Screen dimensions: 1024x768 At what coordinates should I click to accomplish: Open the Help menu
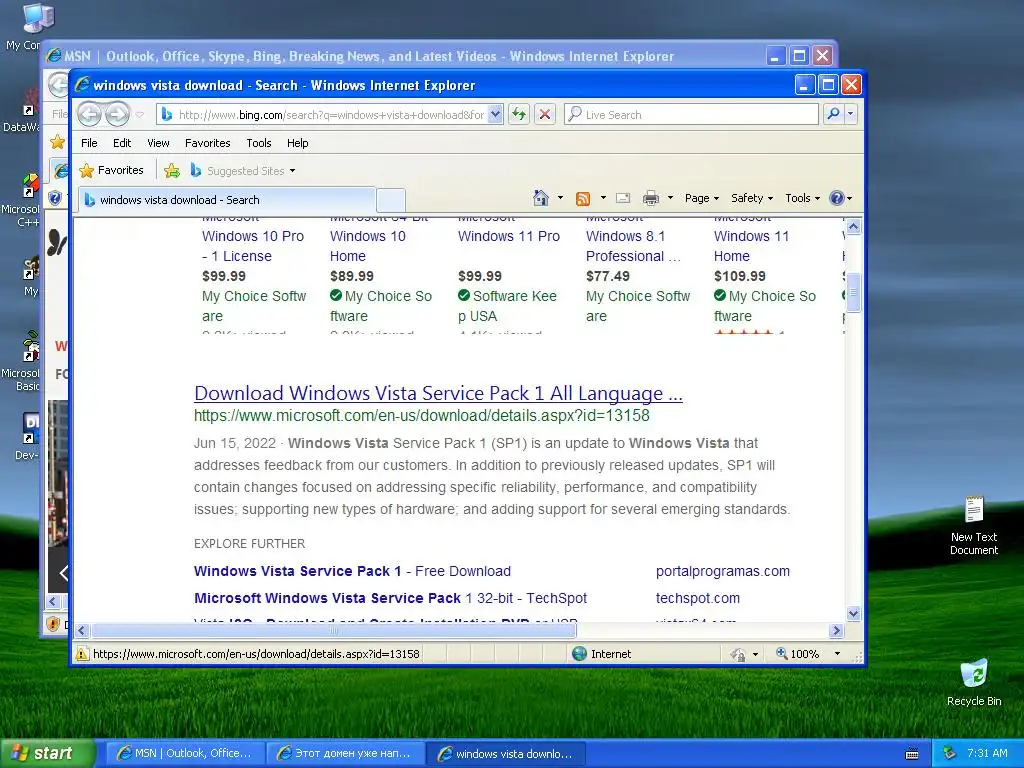[297, 143]
